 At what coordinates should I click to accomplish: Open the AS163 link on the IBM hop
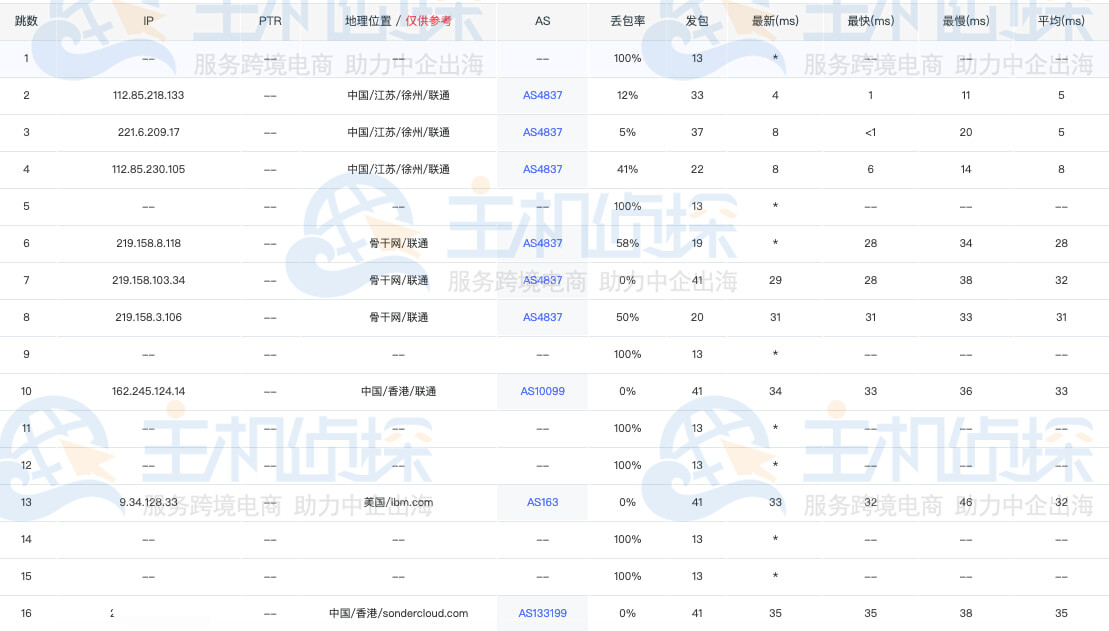(542, 502)
